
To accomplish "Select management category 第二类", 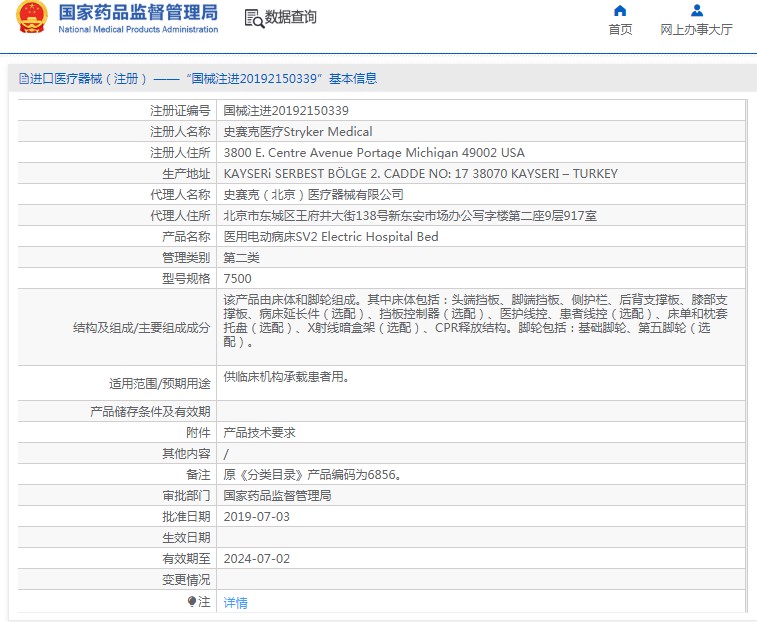I will point(241,258).
